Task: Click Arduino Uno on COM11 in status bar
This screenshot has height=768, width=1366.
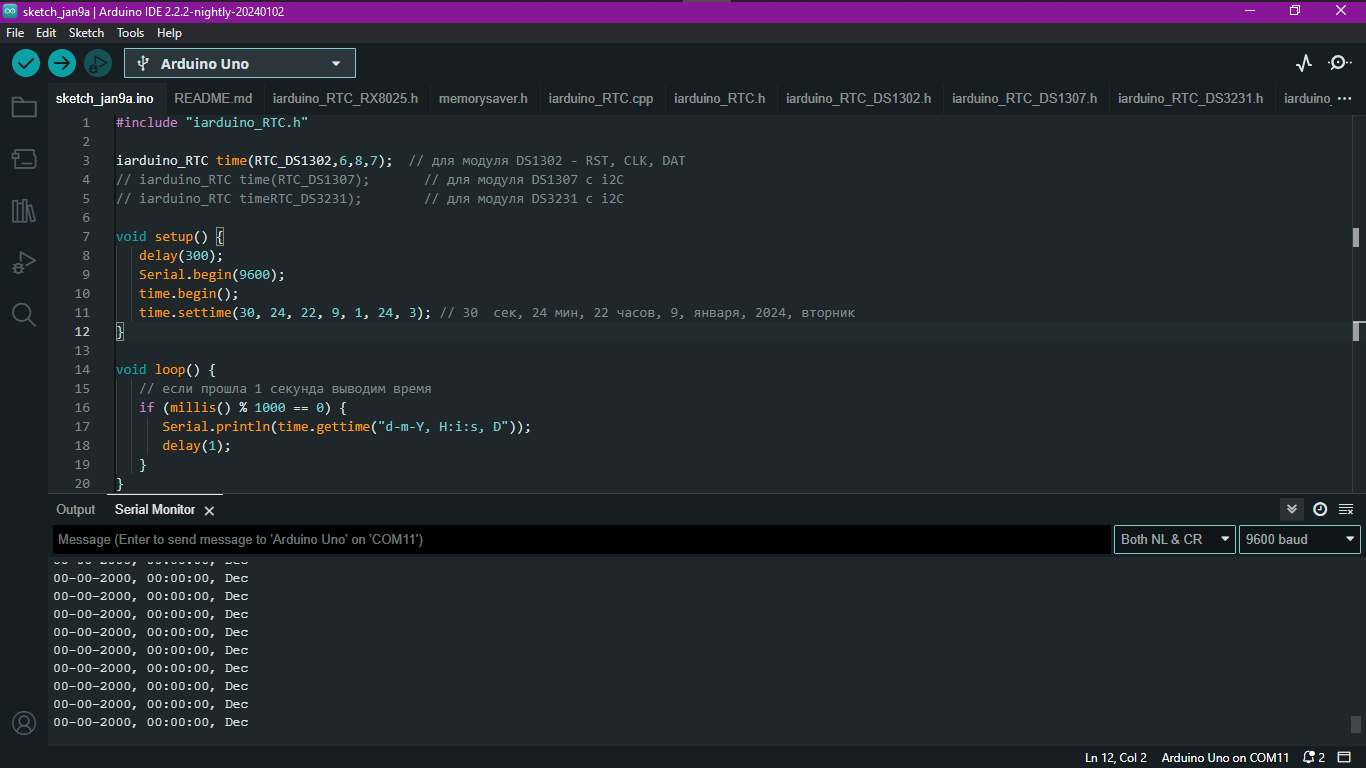Action: pos(1225,757)
